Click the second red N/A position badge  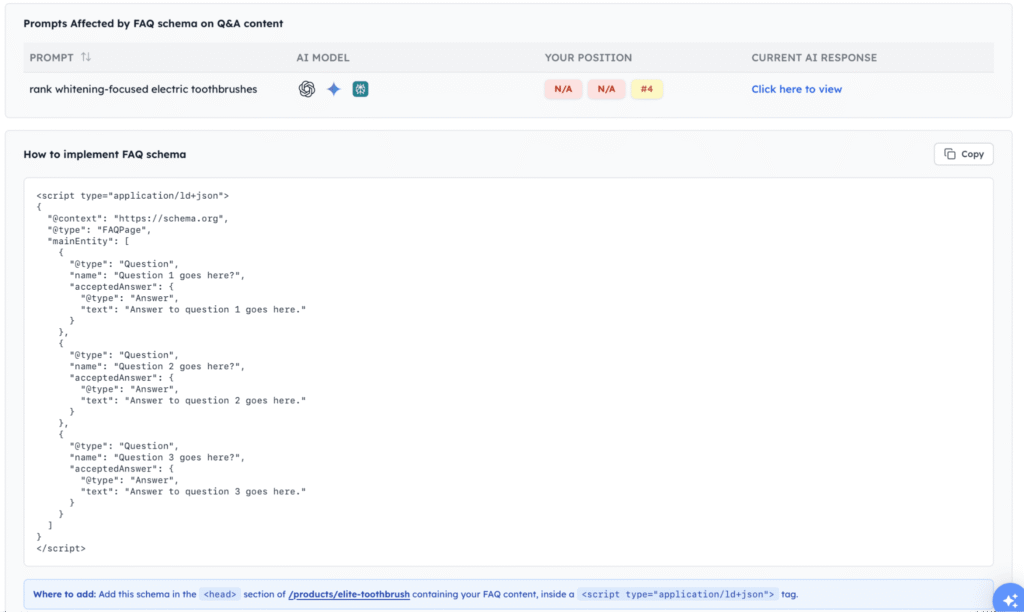[606, 89]
